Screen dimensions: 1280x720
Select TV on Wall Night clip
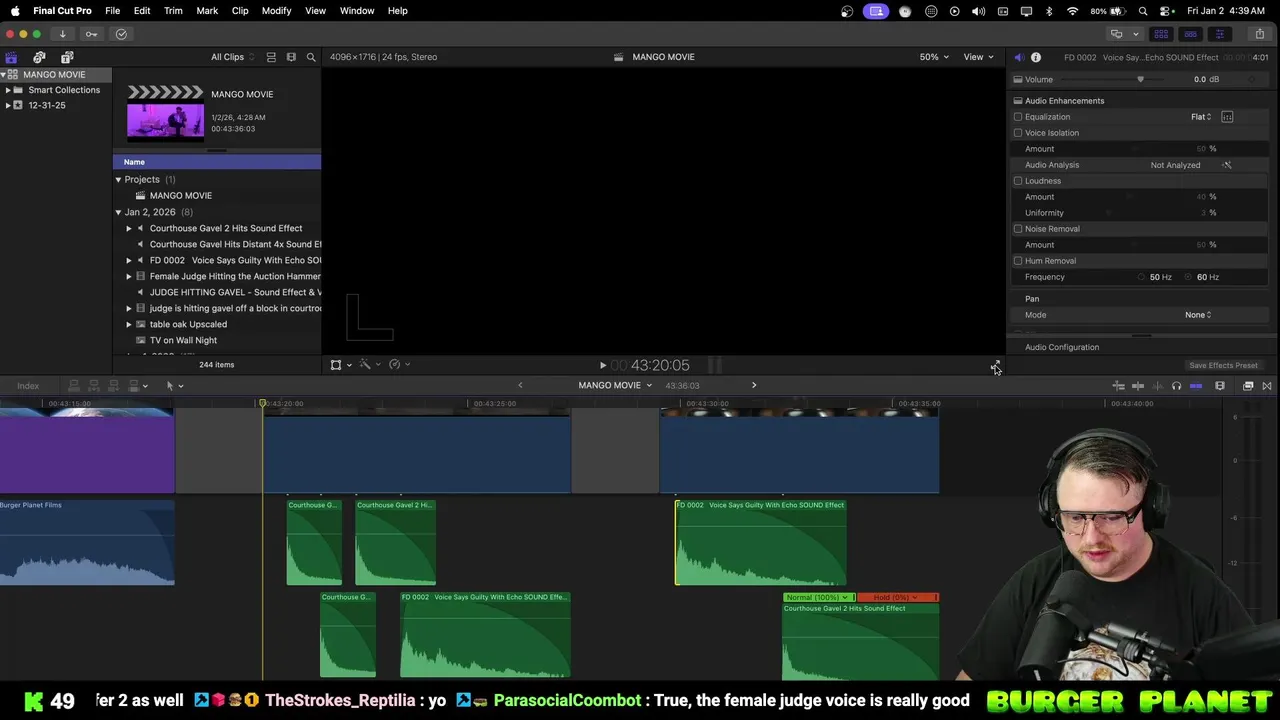pos(183,340)
